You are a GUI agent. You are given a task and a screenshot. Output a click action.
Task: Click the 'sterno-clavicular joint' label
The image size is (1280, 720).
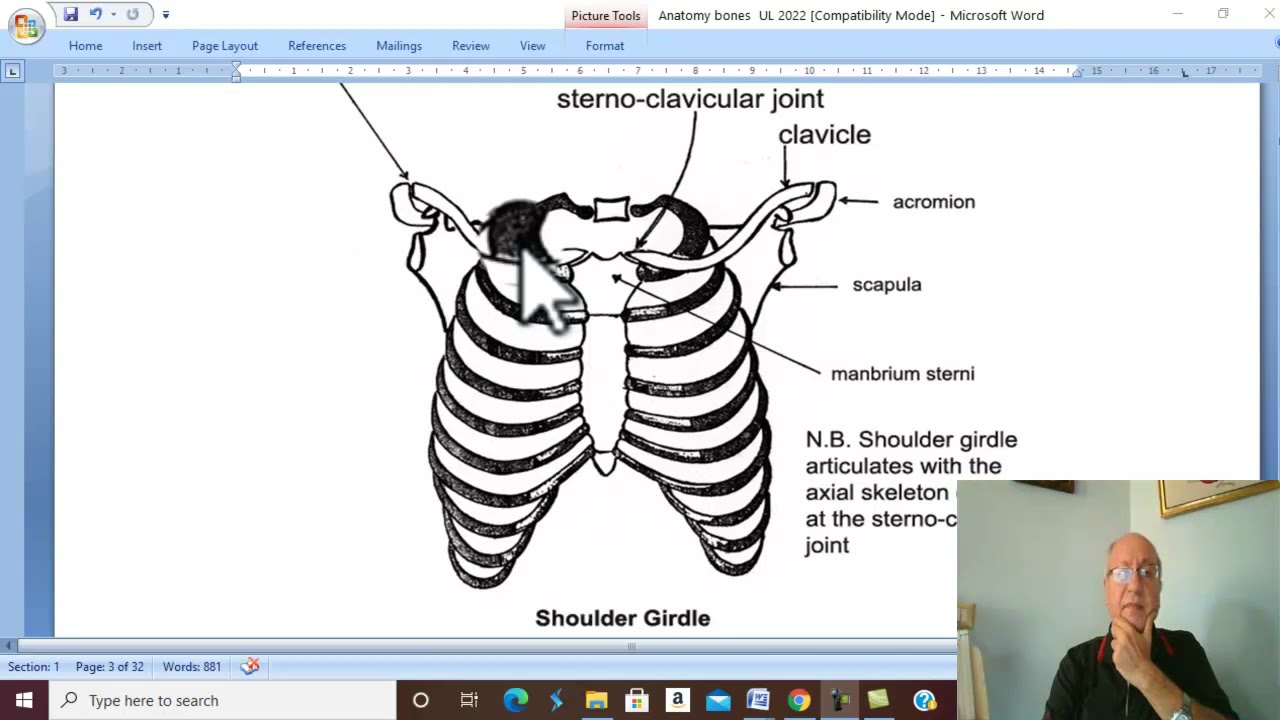(x=690, y=99)
